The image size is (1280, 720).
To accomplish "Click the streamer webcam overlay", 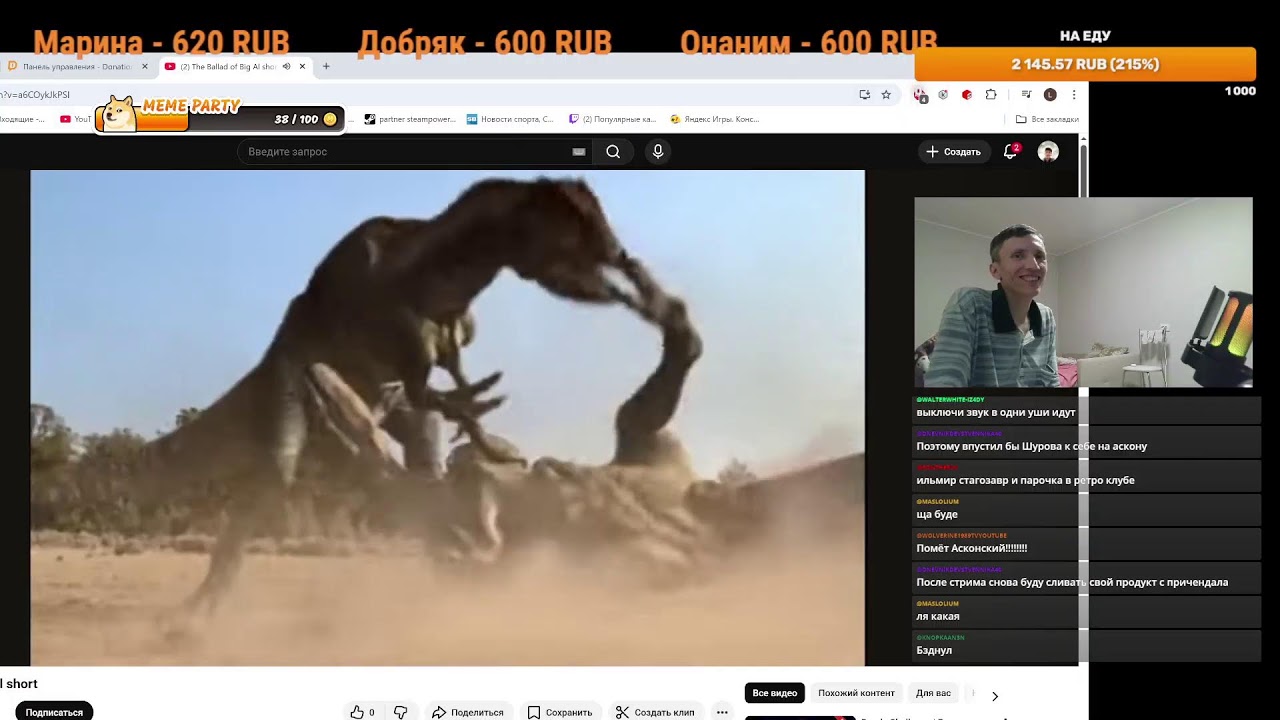I will [x=1083, y=292].
